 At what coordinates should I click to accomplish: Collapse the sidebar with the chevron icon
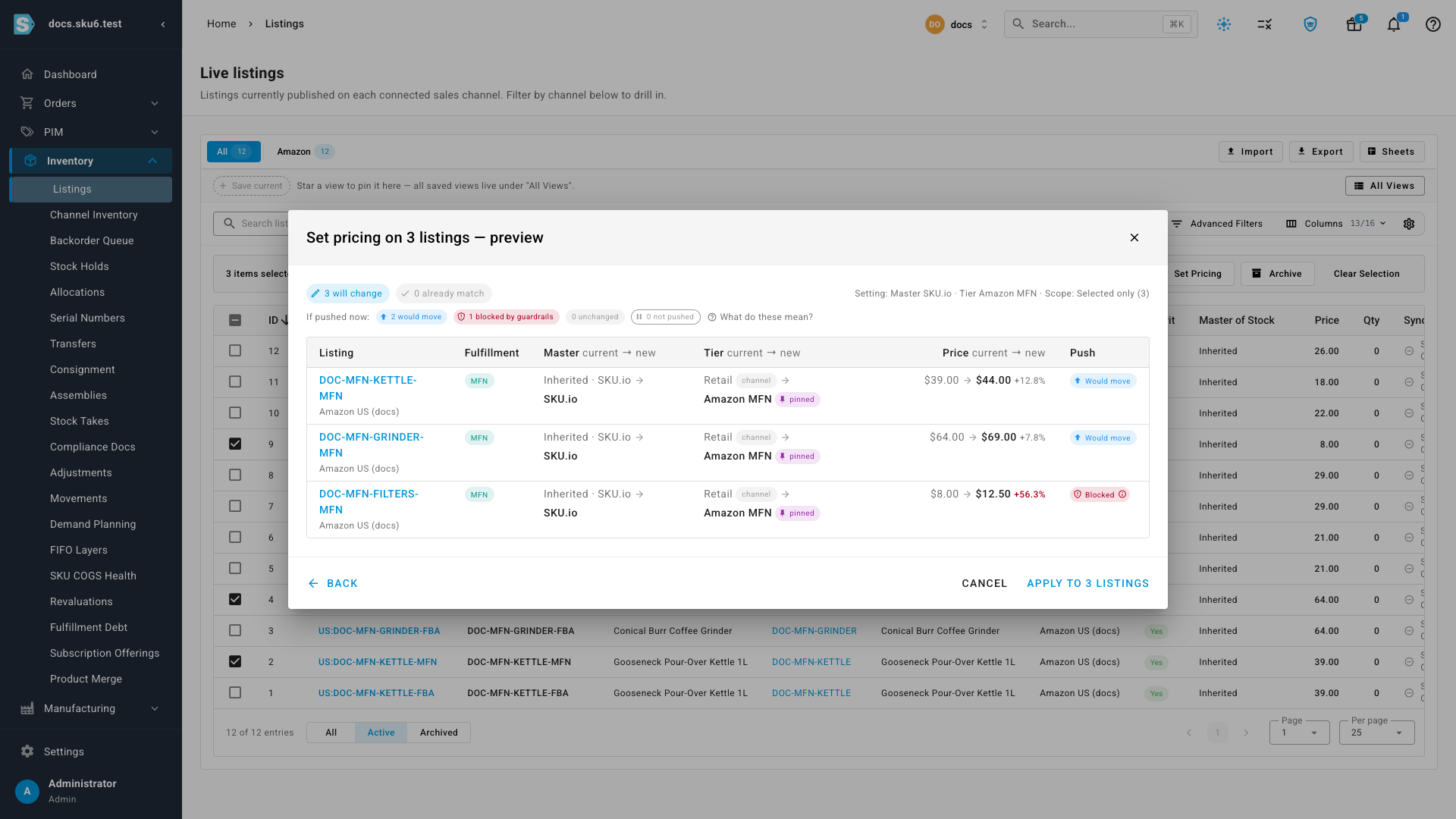[x=163, y=24]
